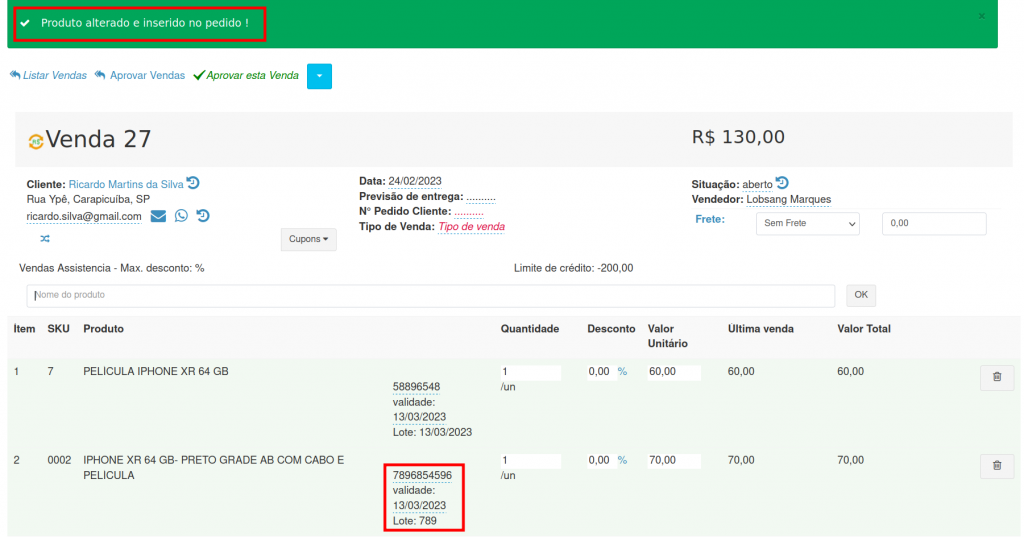Image resolution: width=1024 pixels, height=537 pixels.
Task: Click the envelope email icon beside client email
Action: tap(158, 216)
